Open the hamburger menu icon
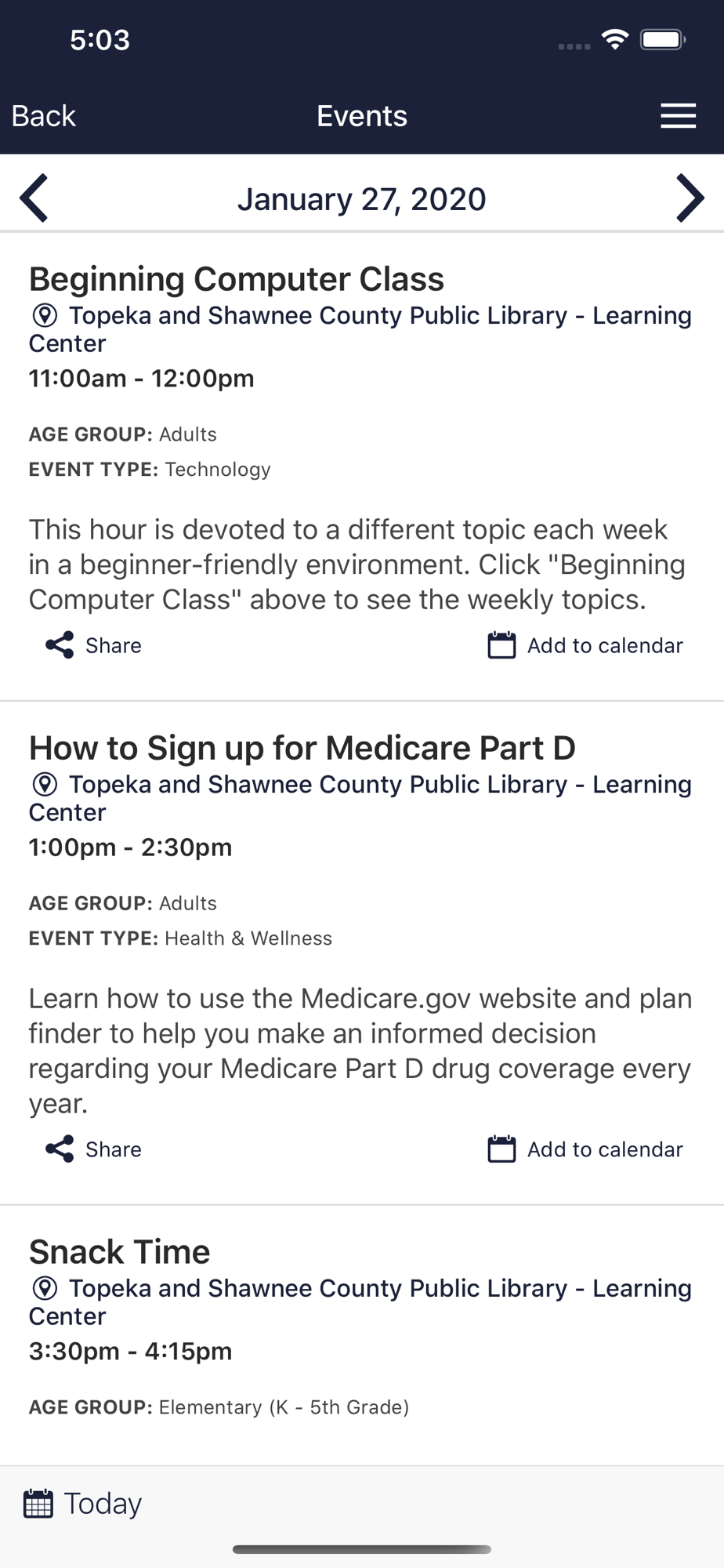724x1568 pixels. (x=678, y=115)
